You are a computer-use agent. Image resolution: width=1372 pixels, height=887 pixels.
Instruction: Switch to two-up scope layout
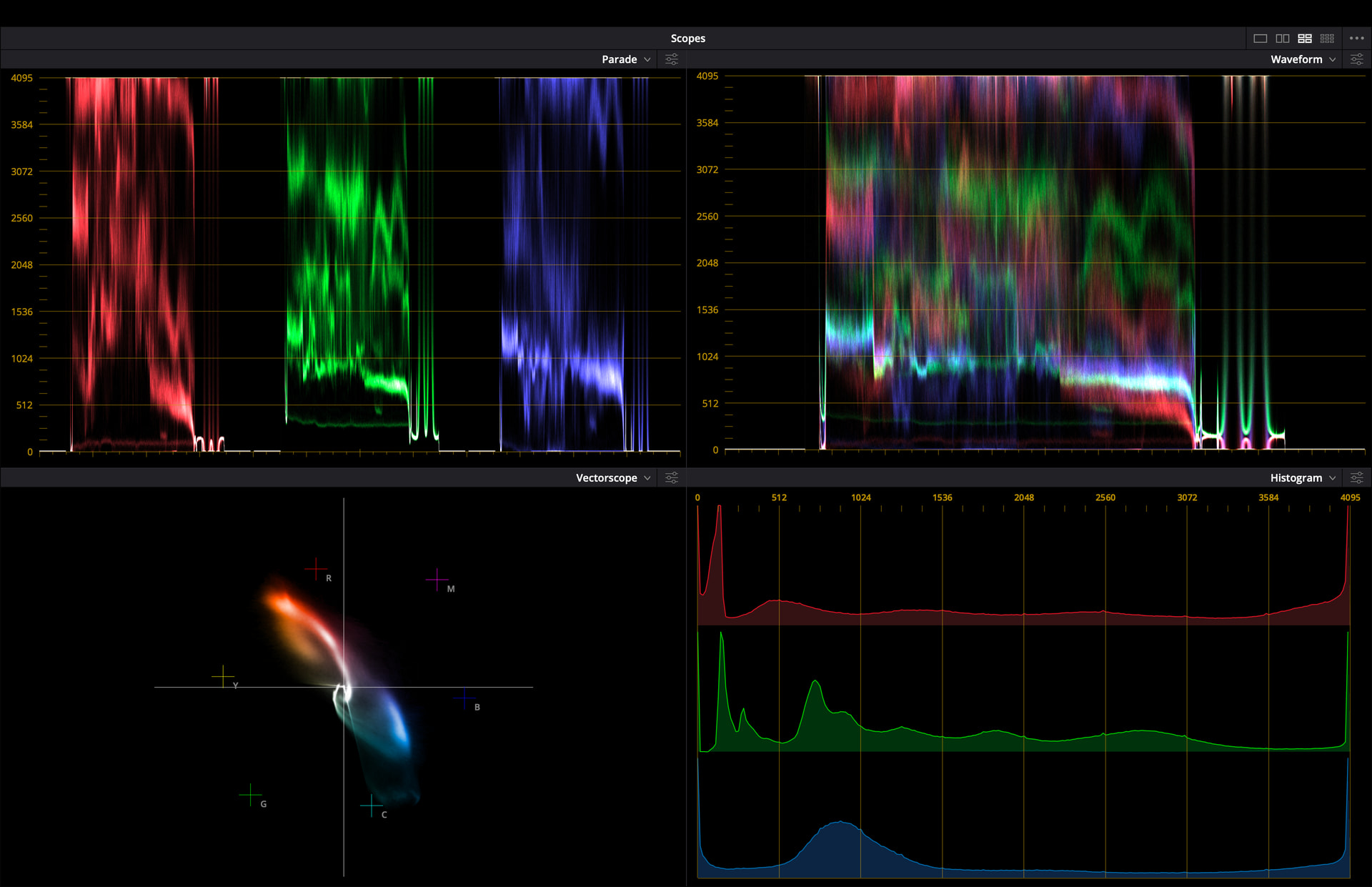(1283, 39)
